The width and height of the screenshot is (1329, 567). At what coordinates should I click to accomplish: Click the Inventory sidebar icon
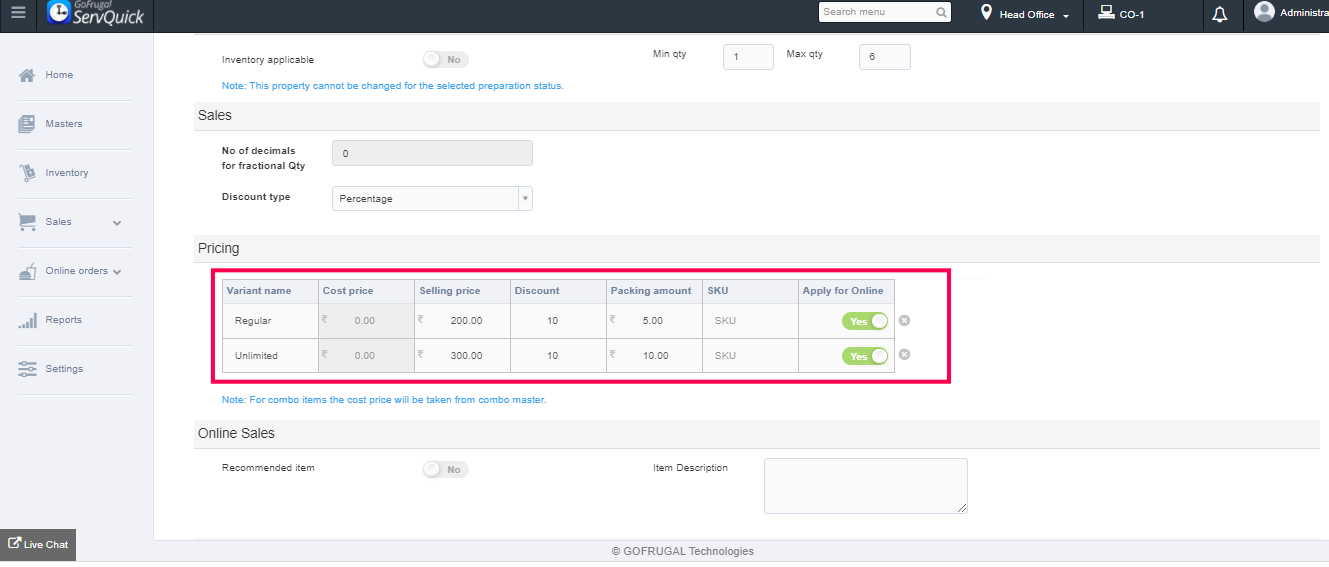tap(27, 173)
